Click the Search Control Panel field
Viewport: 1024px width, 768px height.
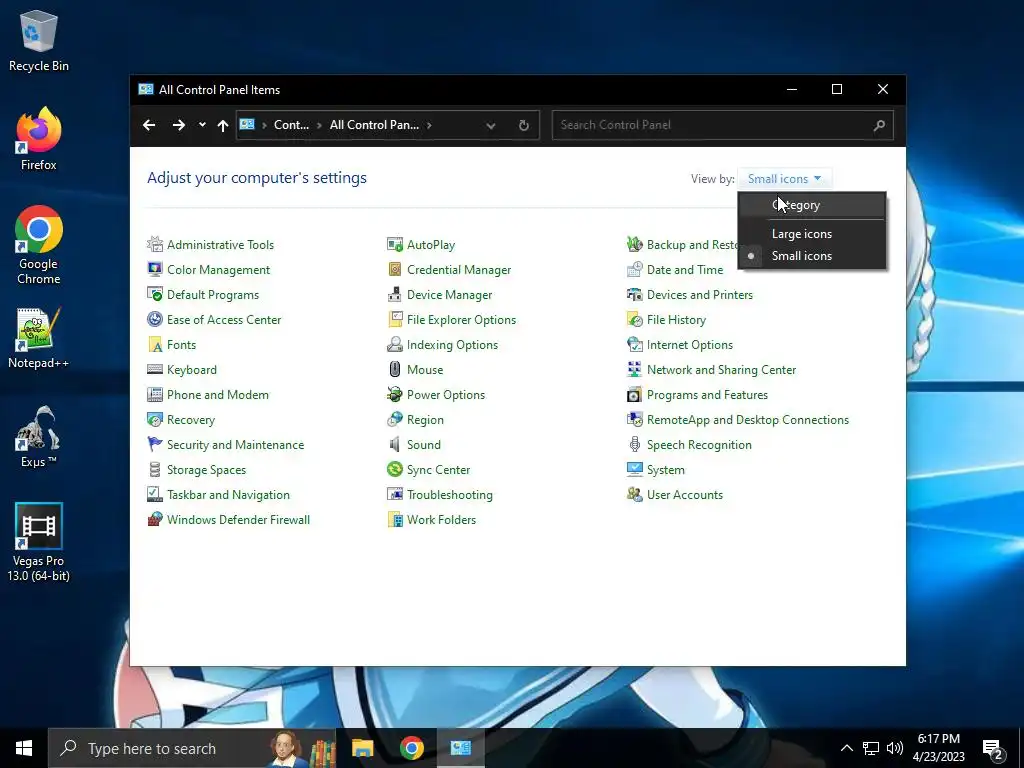tap(722, 125)
